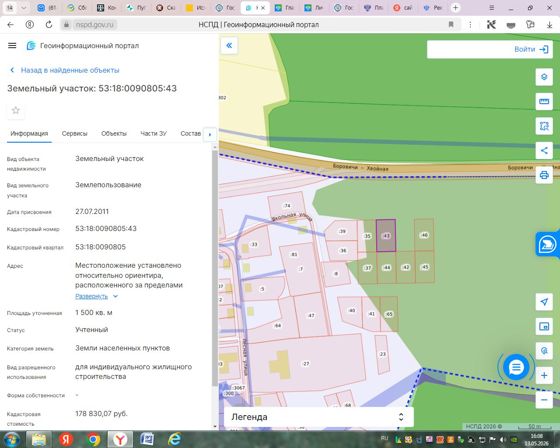
Task: Click the nspd.gov.ru address field
Action: tap(94, 25)
